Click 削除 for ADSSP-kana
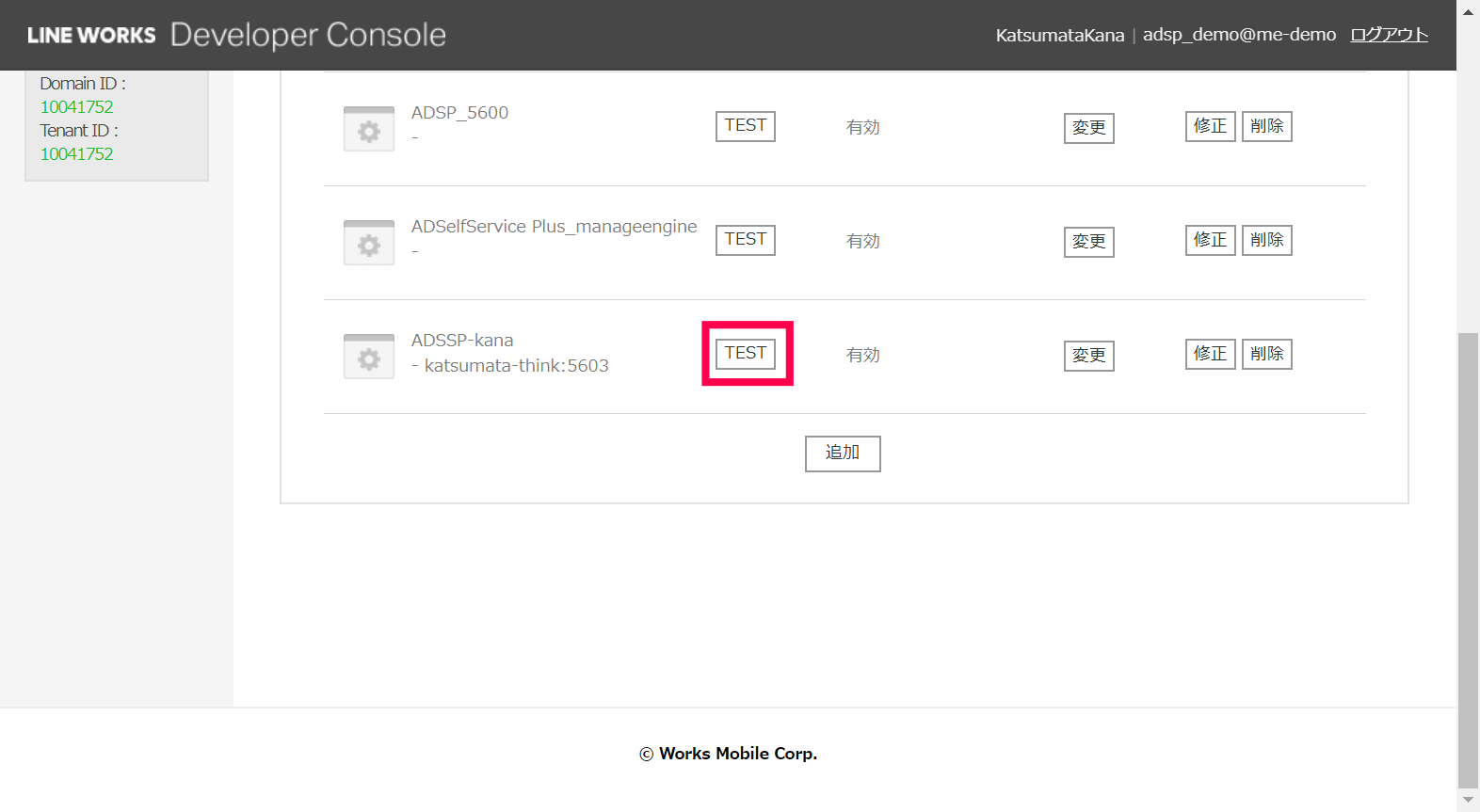Viewport: 1480px width, 812px height. point(1266,354)
